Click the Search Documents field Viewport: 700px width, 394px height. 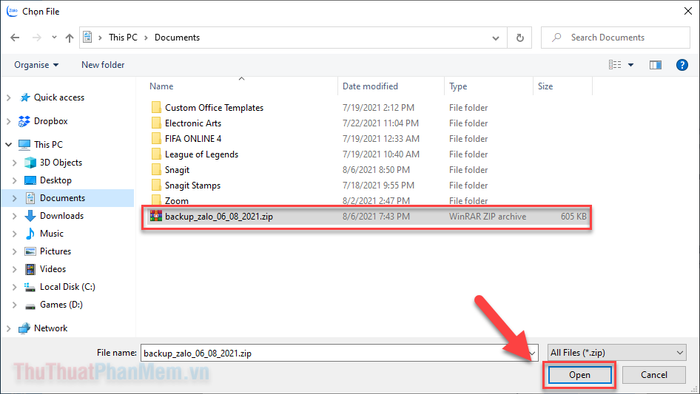pyautogui.click(x=615, y=37)
